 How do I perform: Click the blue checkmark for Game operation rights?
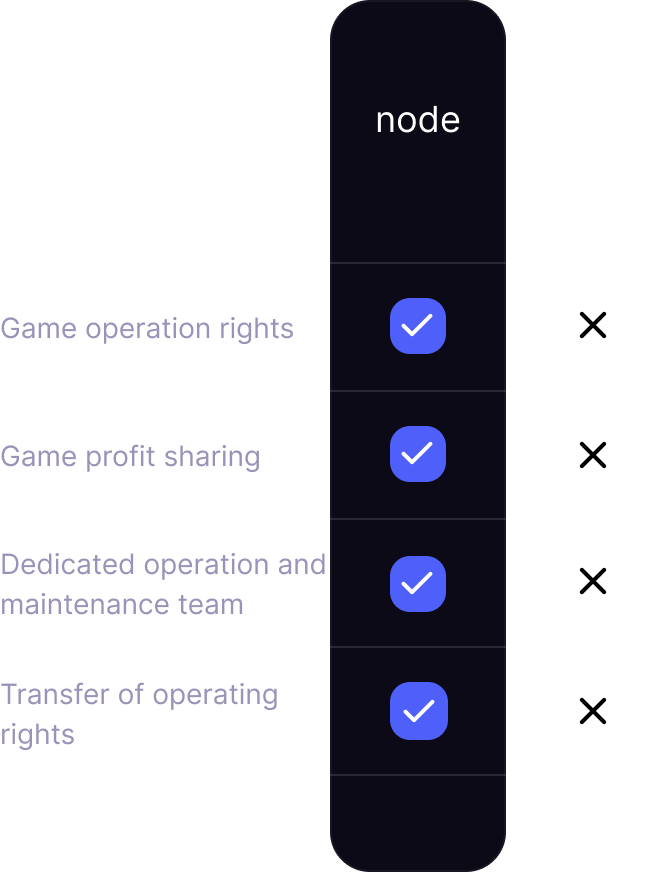pos(418,326)
